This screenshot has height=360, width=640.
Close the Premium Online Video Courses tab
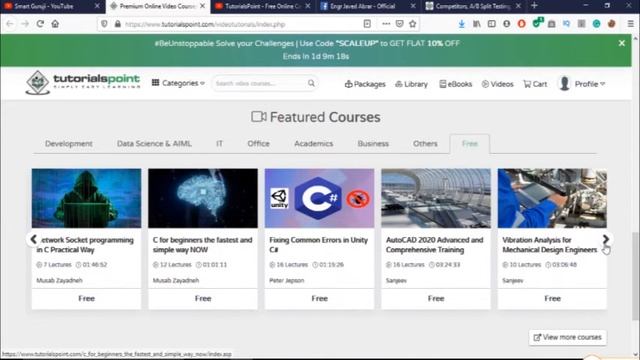point(202,6)
